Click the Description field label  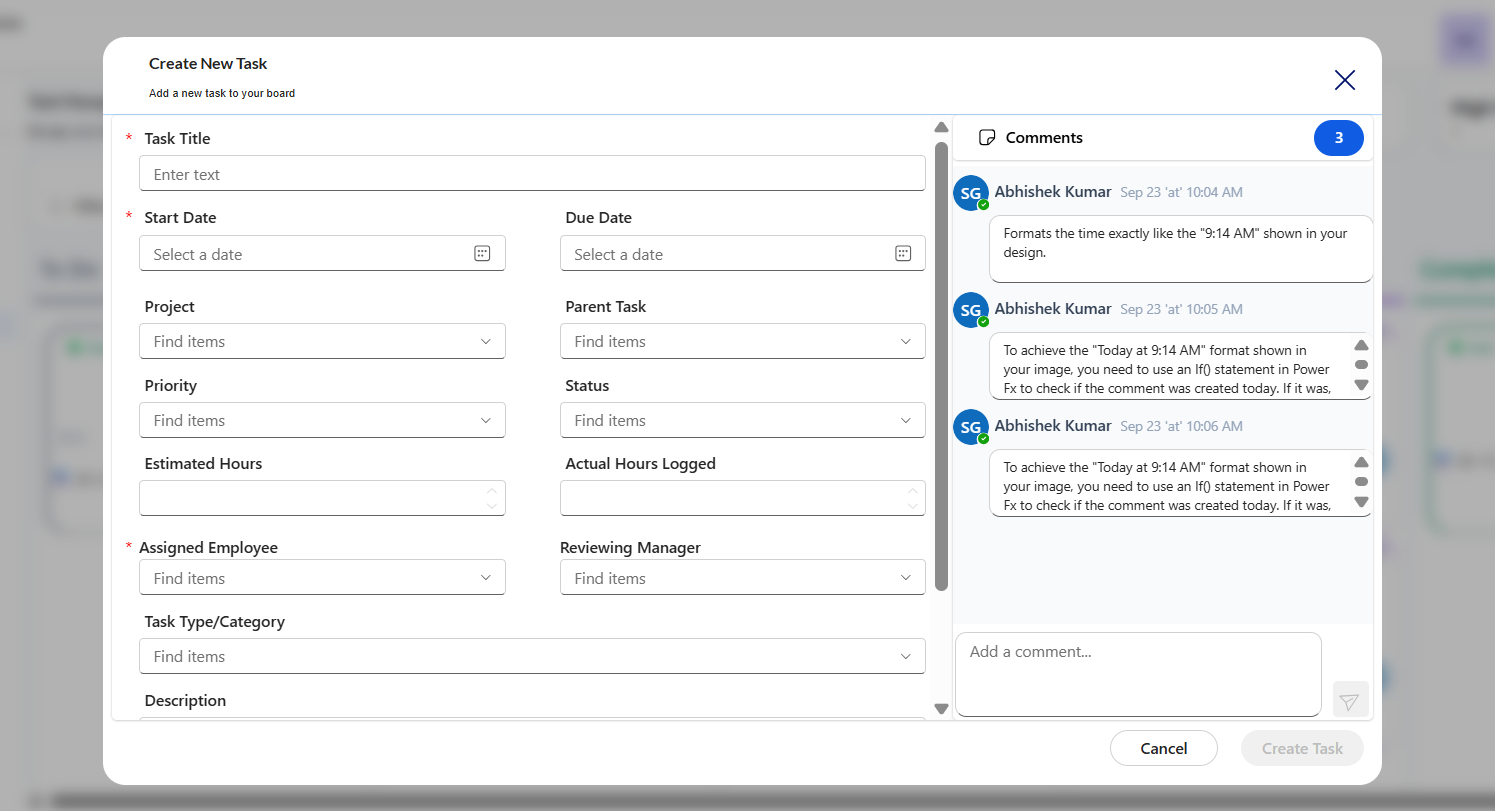tap(185, 700)
